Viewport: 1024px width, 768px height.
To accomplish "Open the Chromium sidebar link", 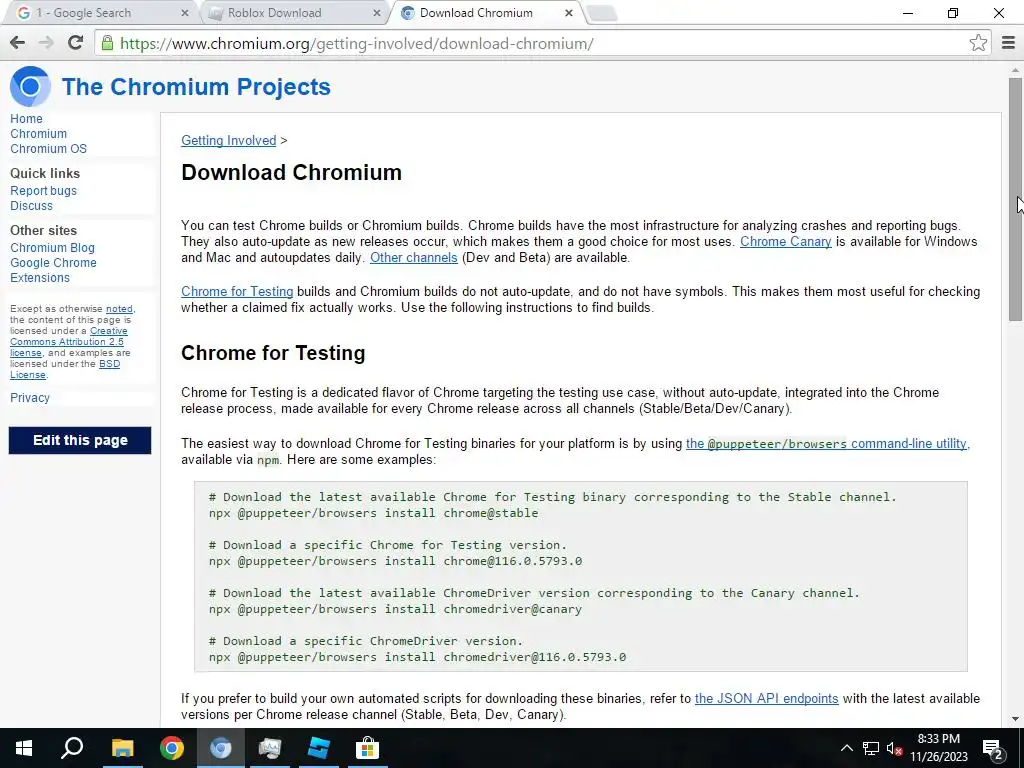I will (x=38, y=134).
